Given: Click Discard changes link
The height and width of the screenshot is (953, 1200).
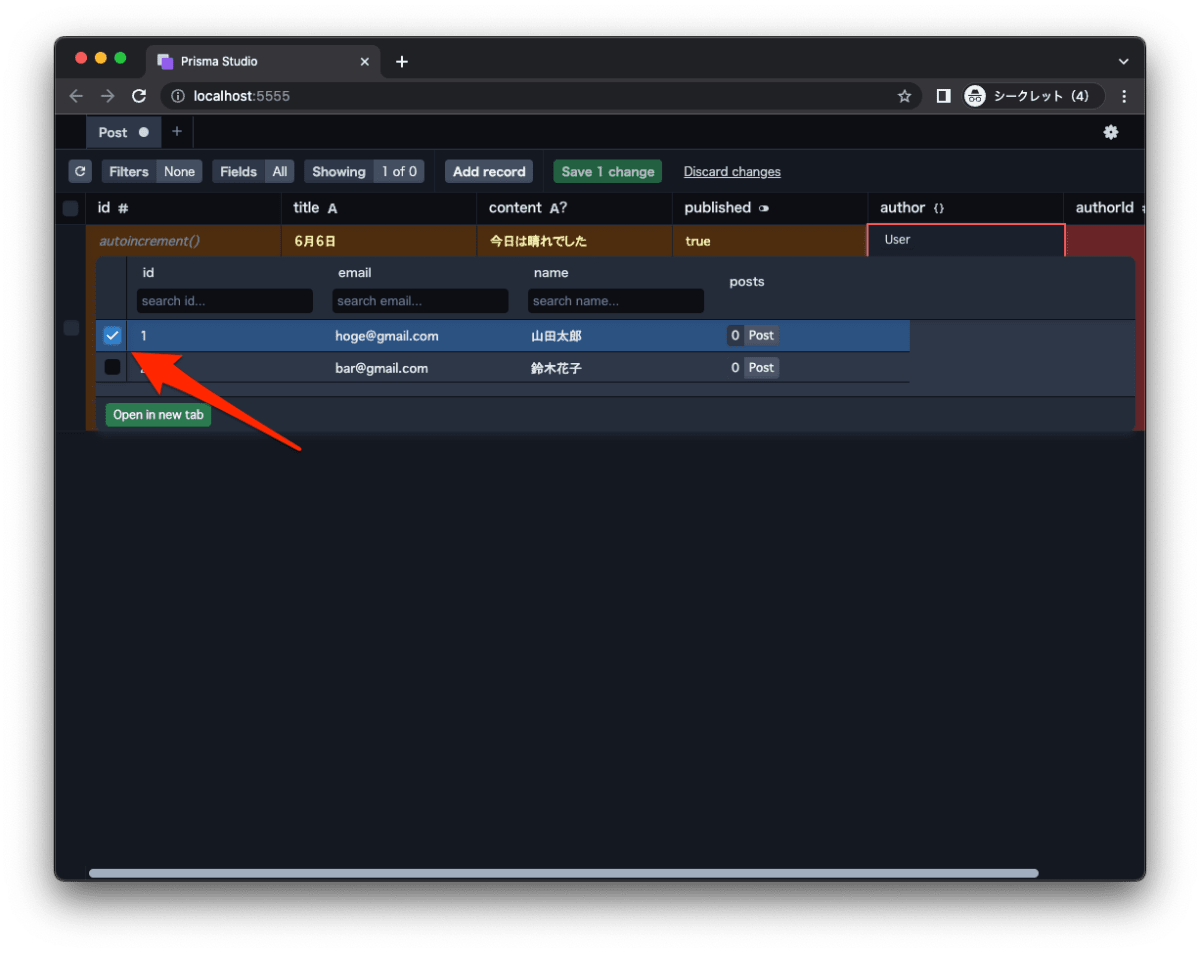Looking at the screenshot, I should pos(732,172).
